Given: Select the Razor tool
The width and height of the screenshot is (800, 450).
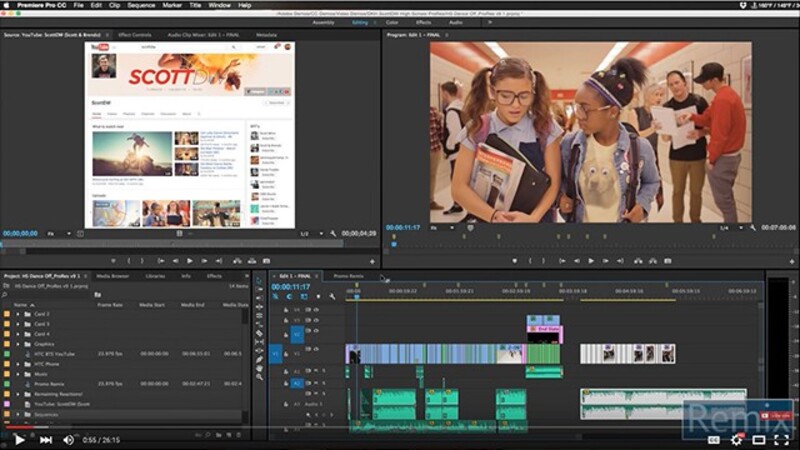Looking at the screenshot, I should tap(259, 333).
